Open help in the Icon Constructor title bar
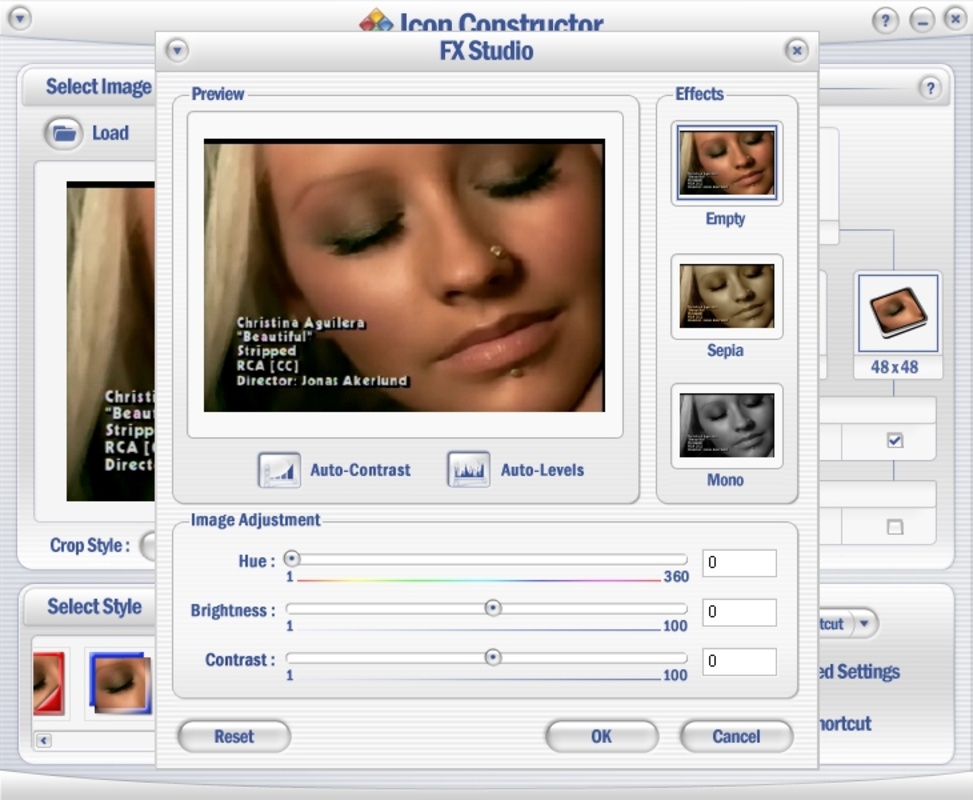Viewport: 973px width, 800px height. point(885,21)
